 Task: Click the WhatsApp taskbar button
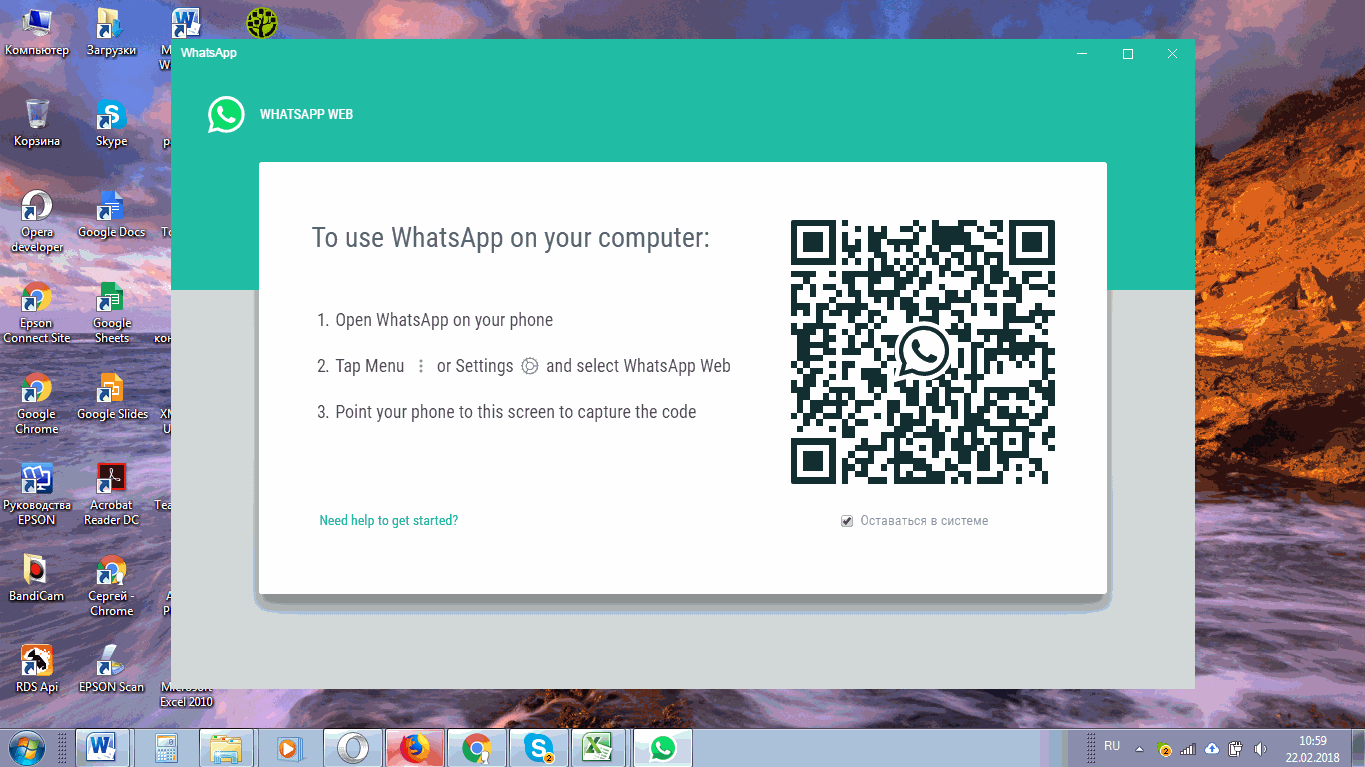point(663,747)
